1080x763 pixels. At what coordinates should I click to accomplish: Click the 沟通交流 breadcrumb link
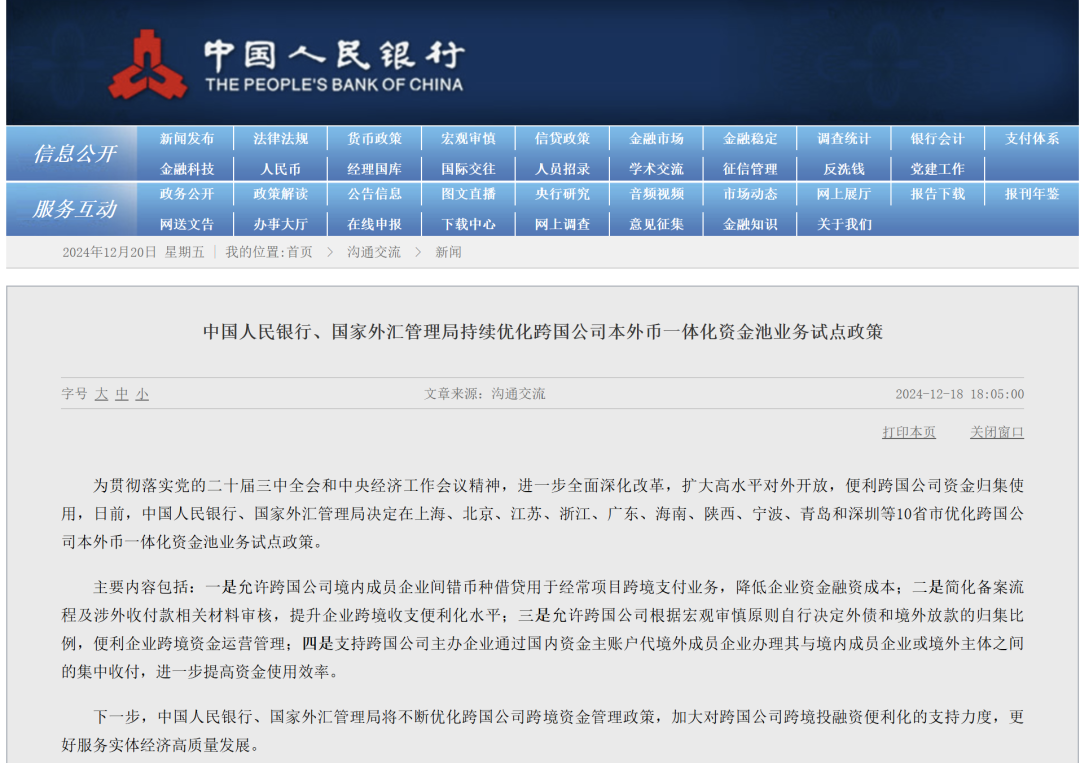point(374,252)
